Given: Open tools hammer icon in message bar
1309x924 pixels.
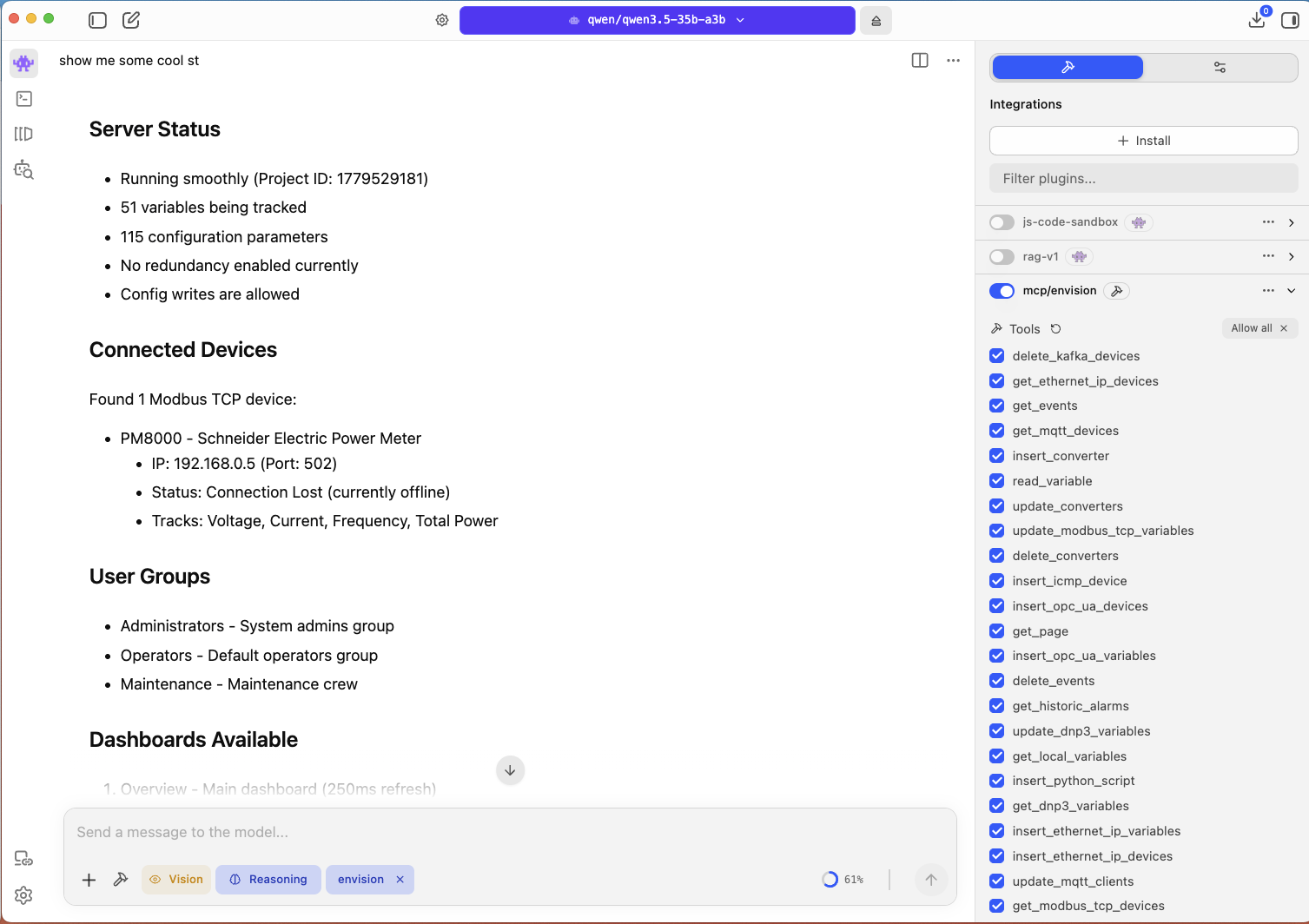Looking at the screenshot, I should (x=121, y=880).
